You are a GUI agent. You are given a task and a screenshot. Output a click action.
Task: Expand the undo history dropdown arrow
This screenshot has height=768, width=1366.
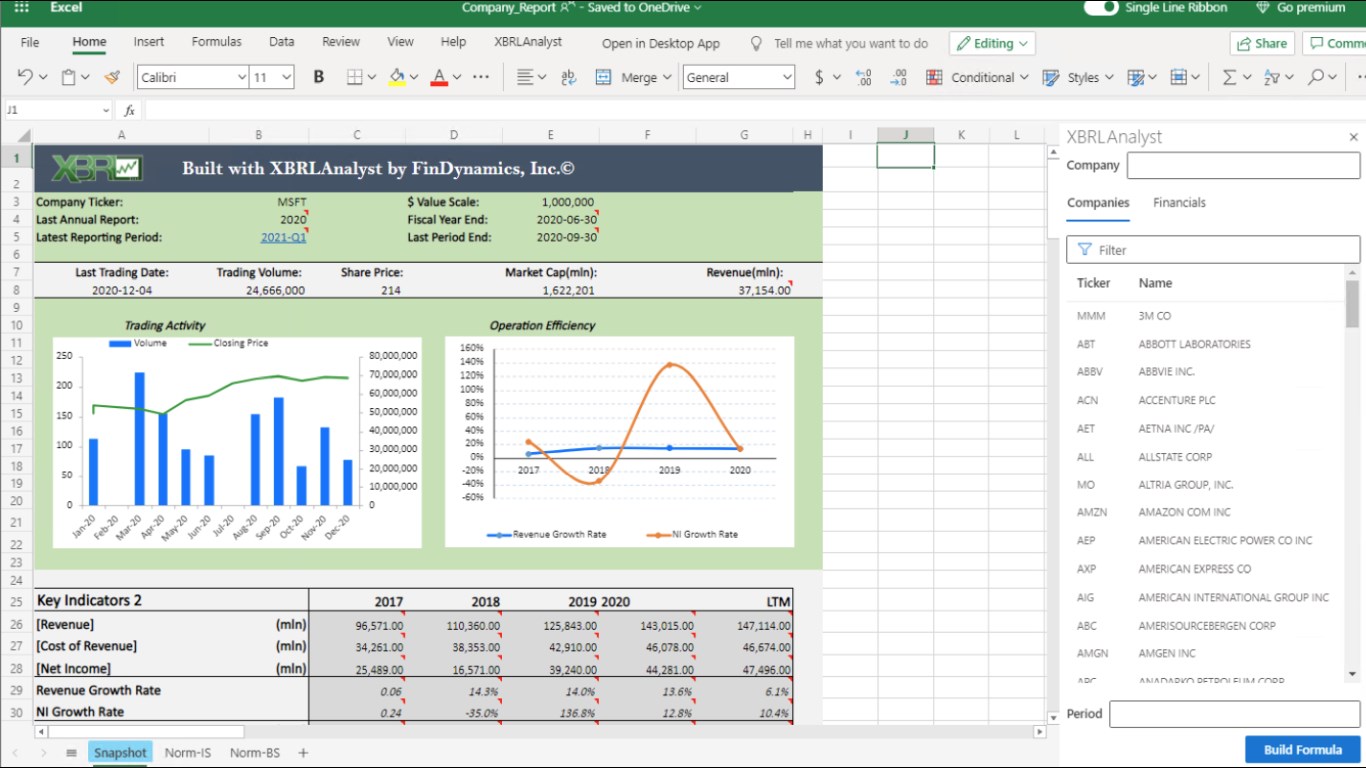[41, 77]
